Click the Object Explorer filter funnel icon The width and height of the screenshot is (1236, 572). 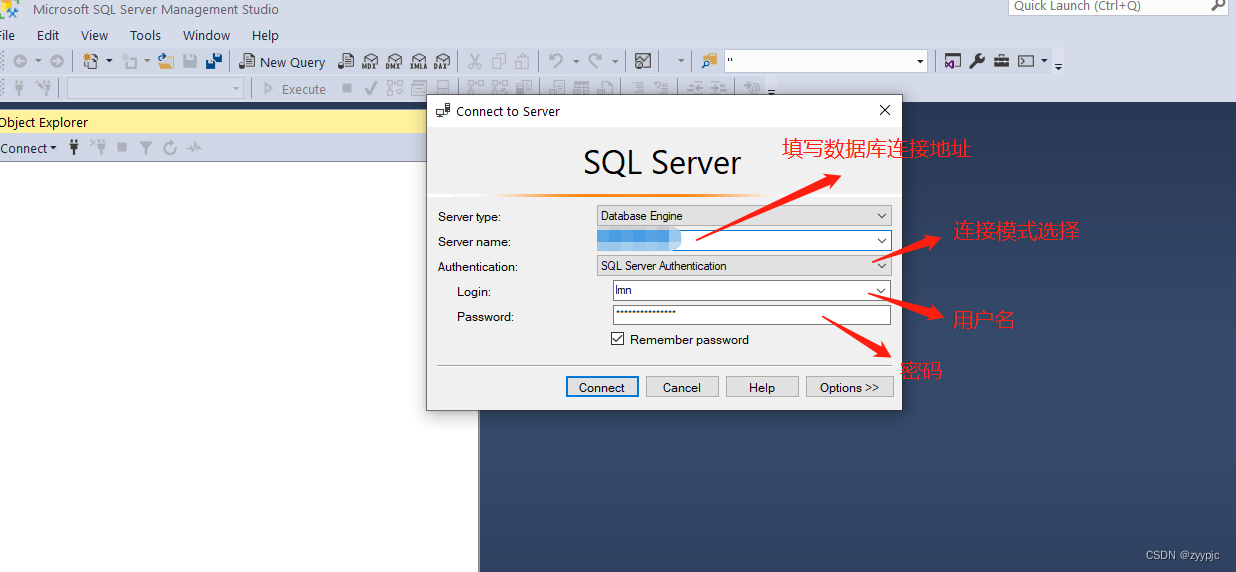tap(146, 147)
